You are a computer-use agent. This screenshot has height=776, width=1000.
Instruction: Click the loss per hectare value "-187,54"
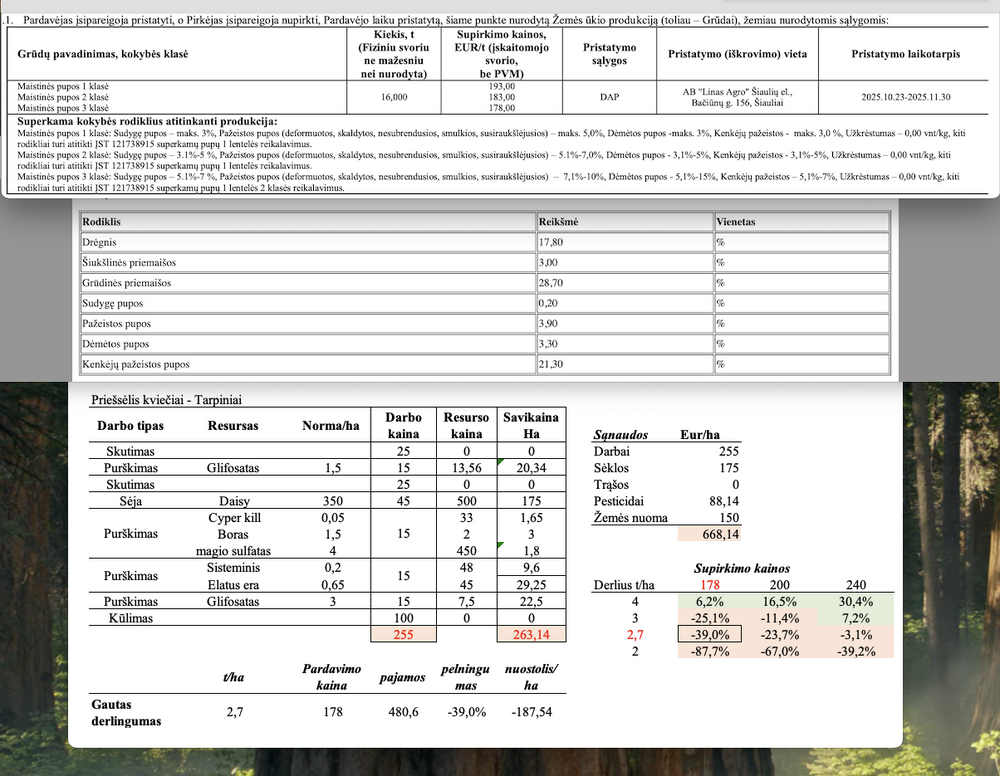532,712
